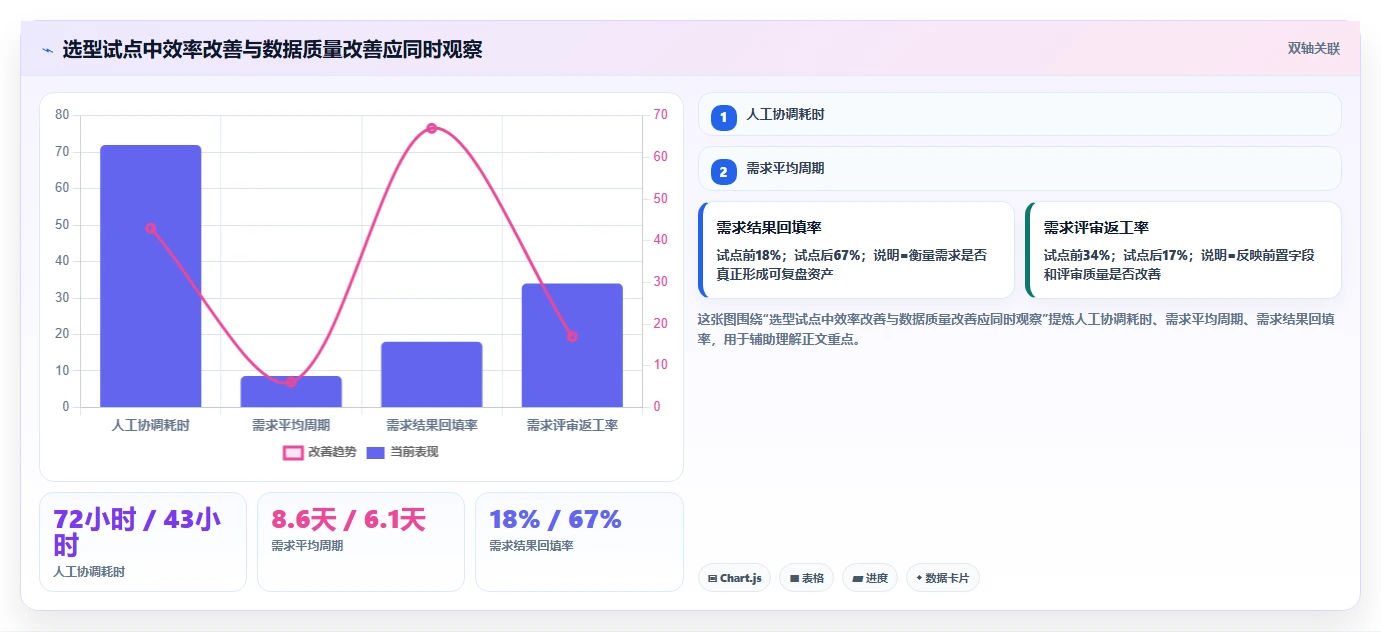The height and width of the screenshot is (632, 1381).
Task: Click right axis value 70
Action: pos(661,115)
